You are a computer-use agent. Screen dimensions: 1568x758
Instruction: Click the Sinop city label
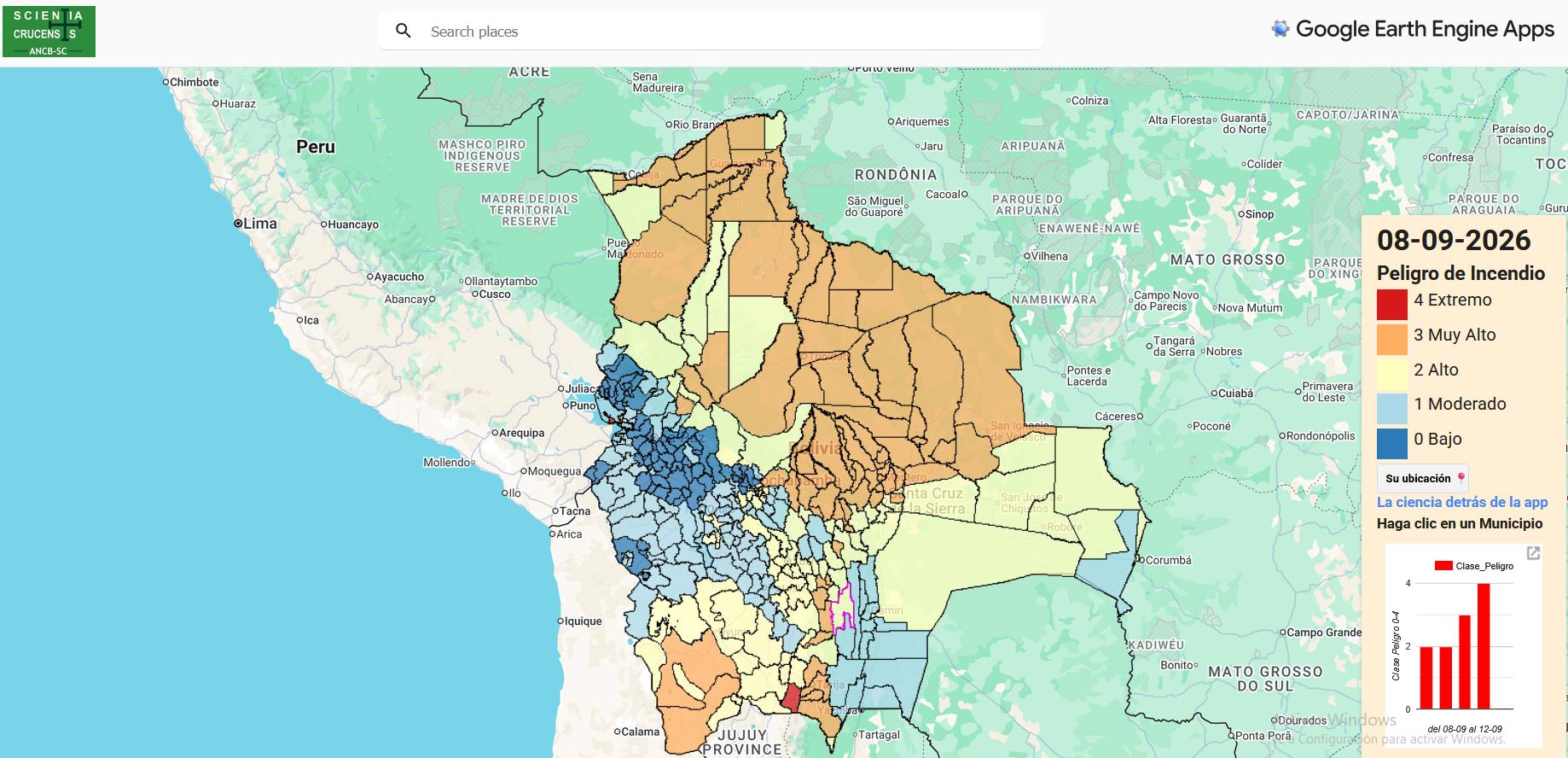1259,214
